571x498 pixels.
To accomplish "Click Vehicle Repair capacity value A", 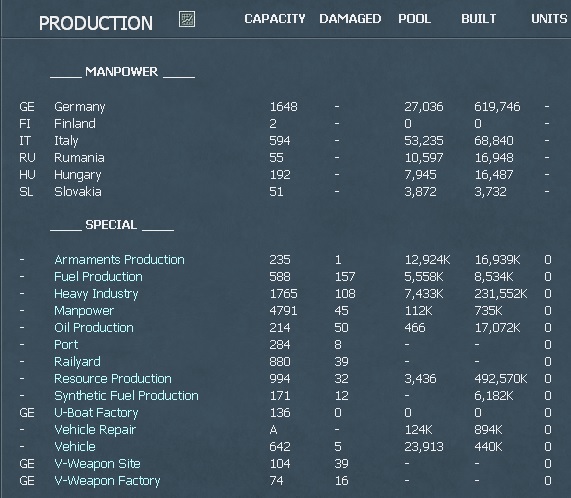I will 273,430.
